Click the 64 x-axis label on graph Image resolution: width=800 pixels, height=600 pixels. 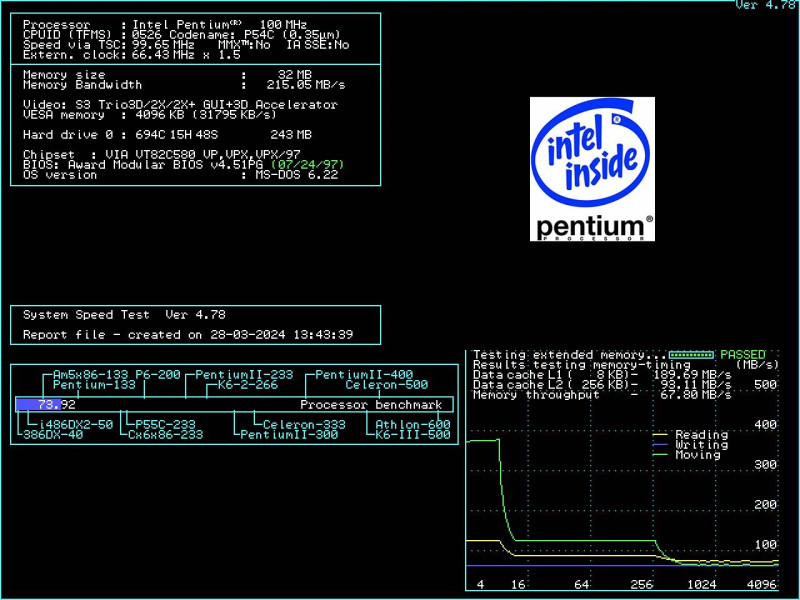[582, 585]
